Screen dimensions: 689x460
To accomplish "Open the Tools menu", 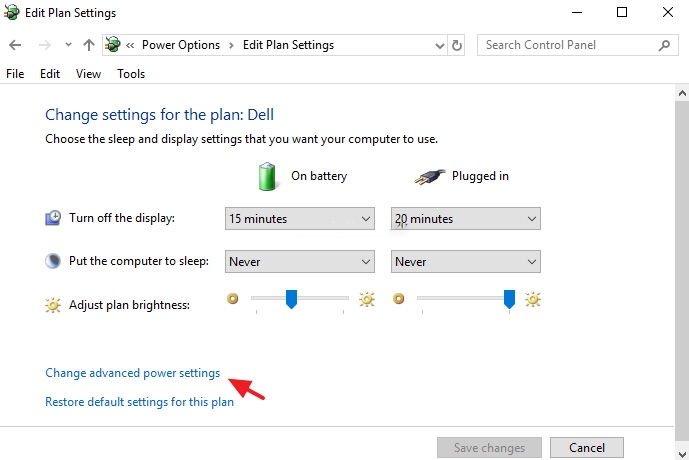I will point(131,74).
